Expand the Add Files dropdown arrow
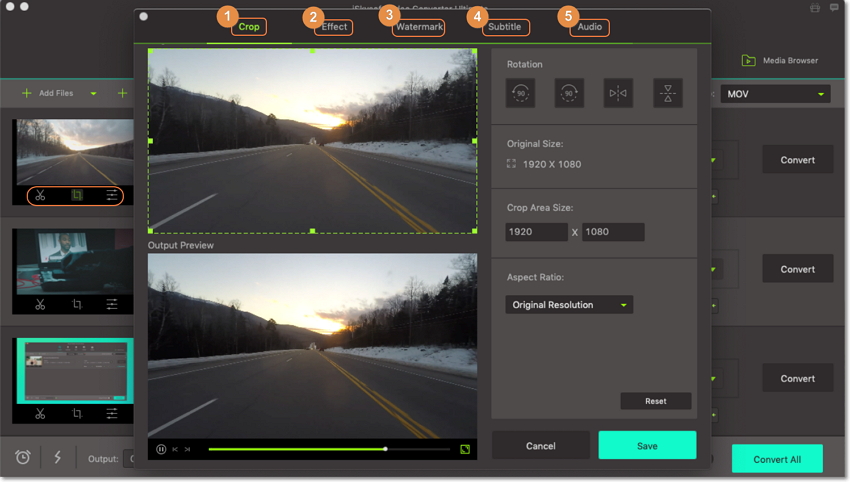The height and width of the screenshot is (482, 850). pyautogui.click(x=93, y=94)
